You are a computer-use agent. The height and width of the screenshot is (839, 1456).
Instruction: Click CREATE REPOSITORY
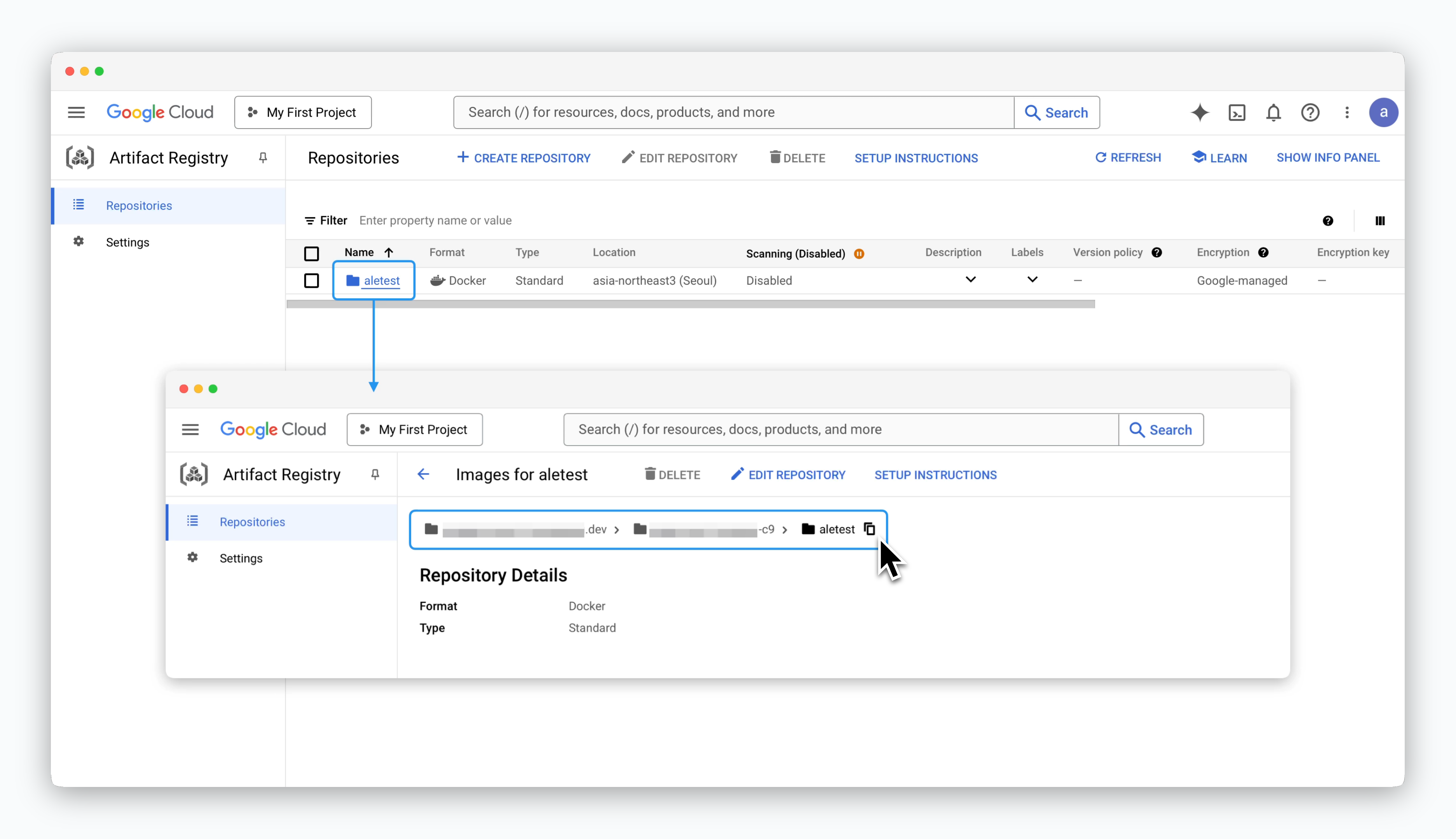pos(523,158)
